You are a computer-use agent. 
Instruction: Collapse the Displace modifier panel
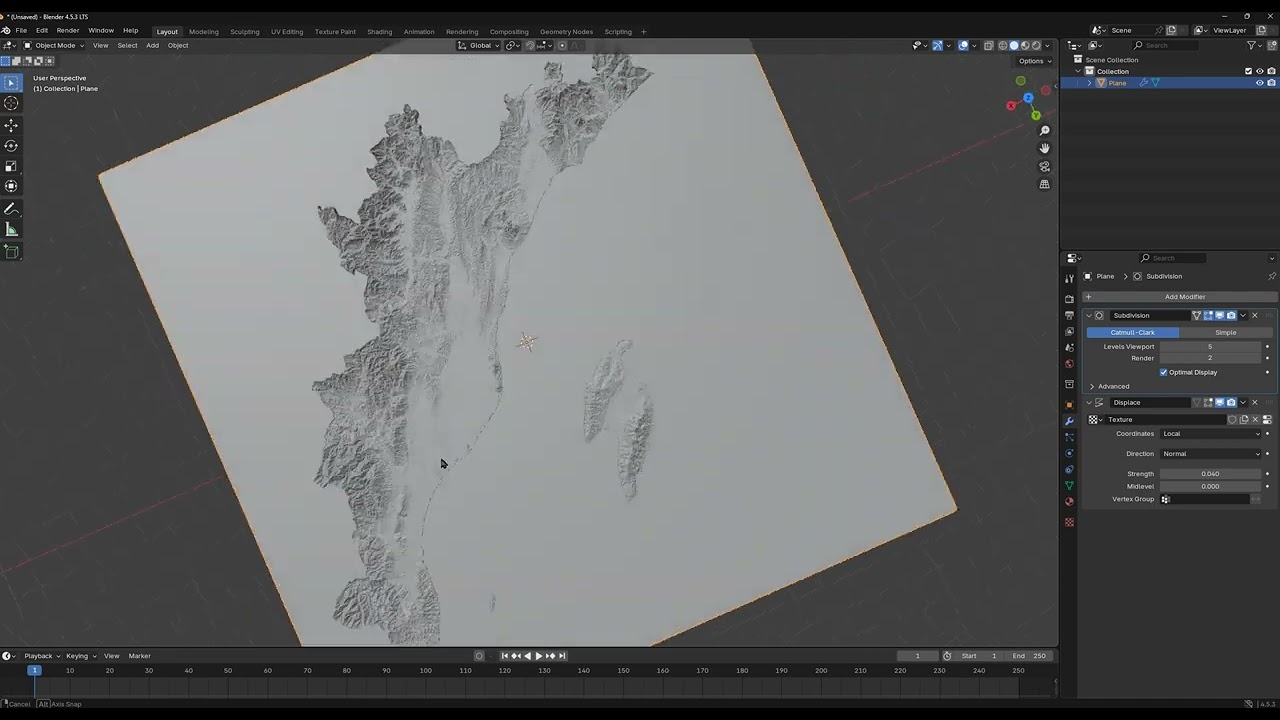tap(1089, 402)
